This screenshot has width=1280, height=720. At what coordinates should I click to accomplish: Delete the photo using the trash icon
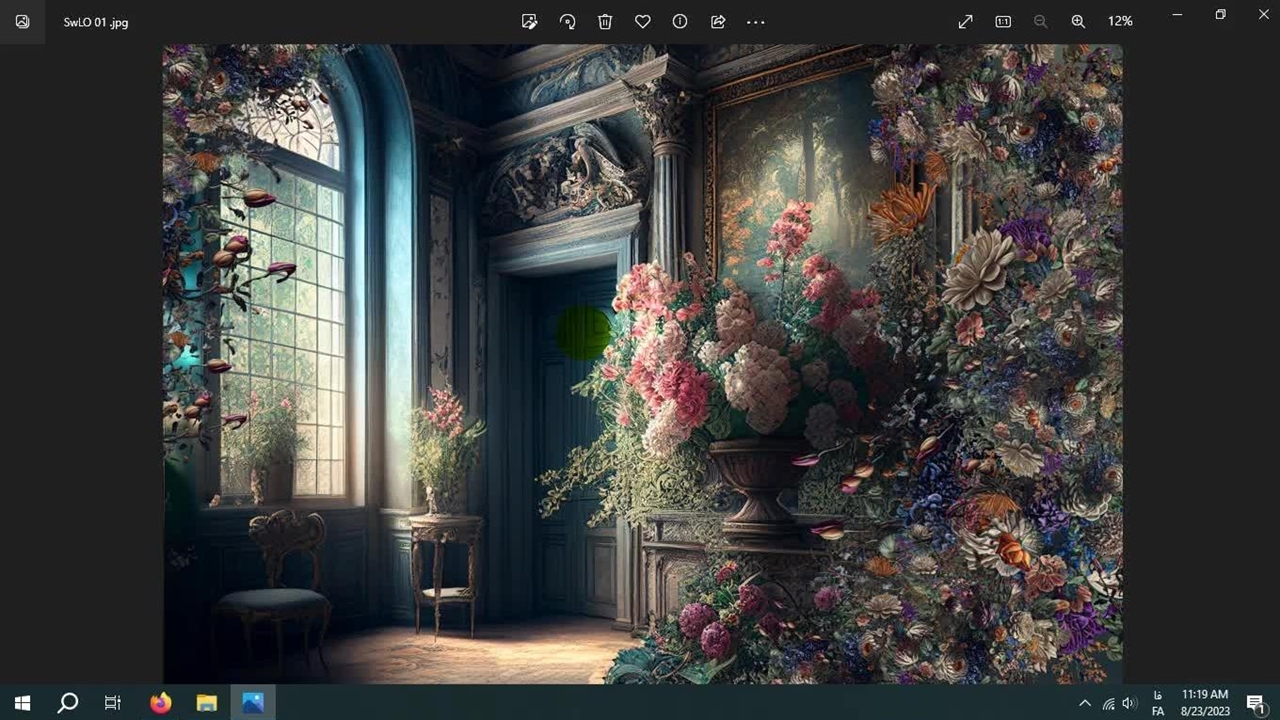click(605, 22)
